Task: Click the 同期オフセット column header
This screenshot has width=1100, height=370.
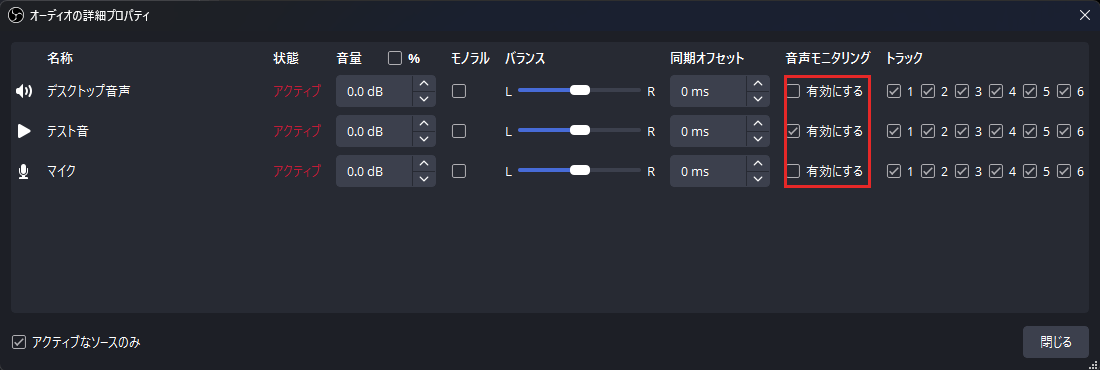Action: pyautogui.click(x=707, y=58)
